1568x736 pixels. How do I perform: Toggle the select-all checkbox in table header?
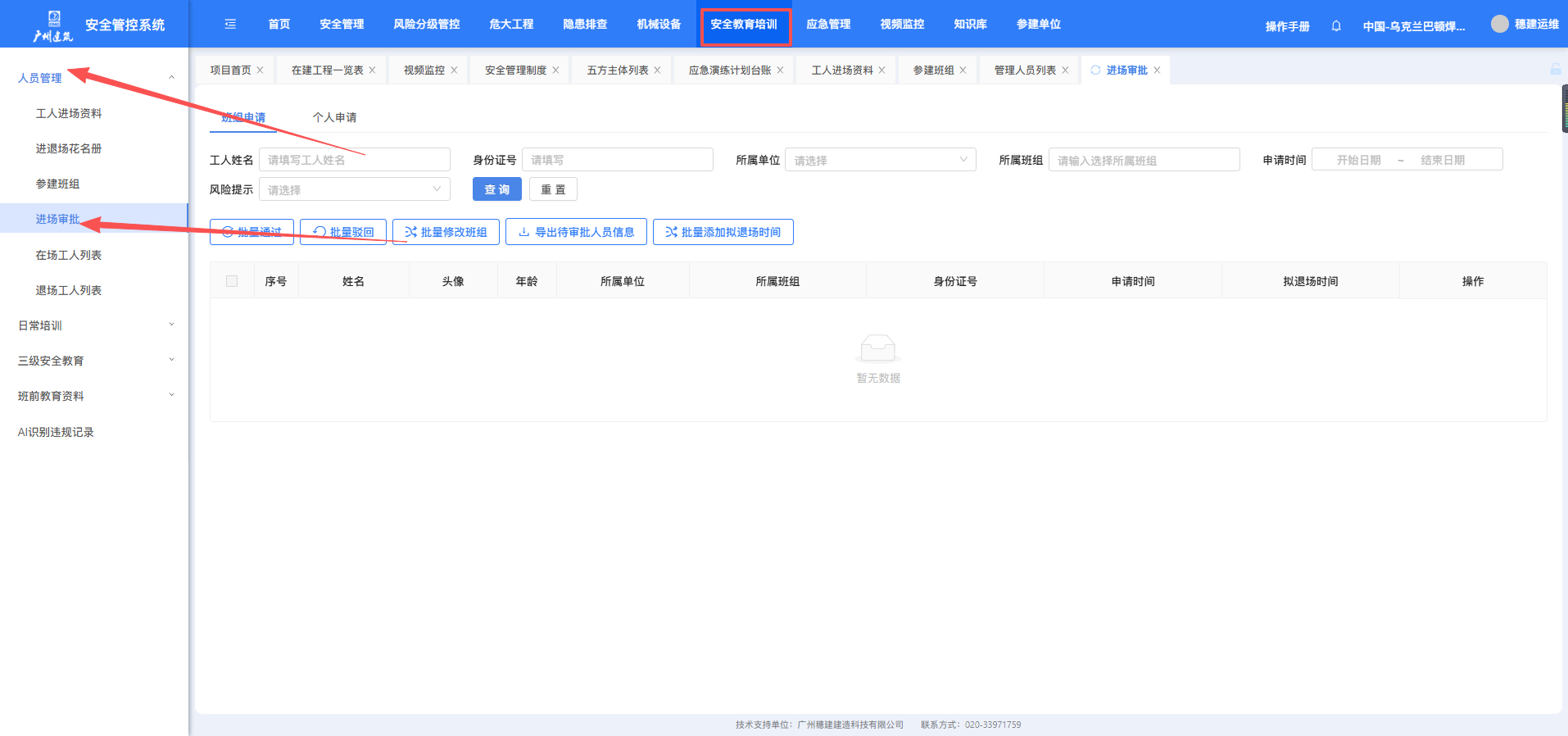(x=232, y=281)
